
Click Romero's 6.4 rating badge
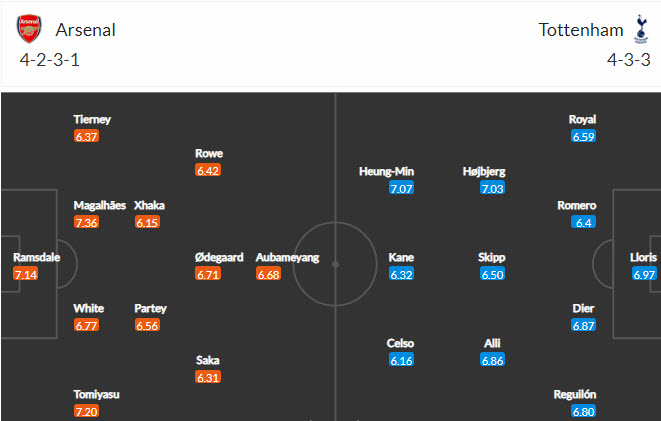tap(583, 222)
